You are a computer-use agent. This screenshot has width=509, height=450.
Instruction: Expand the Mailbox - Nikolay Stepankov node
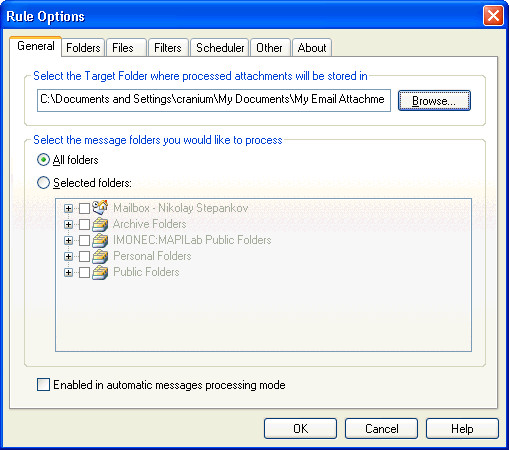[68, 209]
